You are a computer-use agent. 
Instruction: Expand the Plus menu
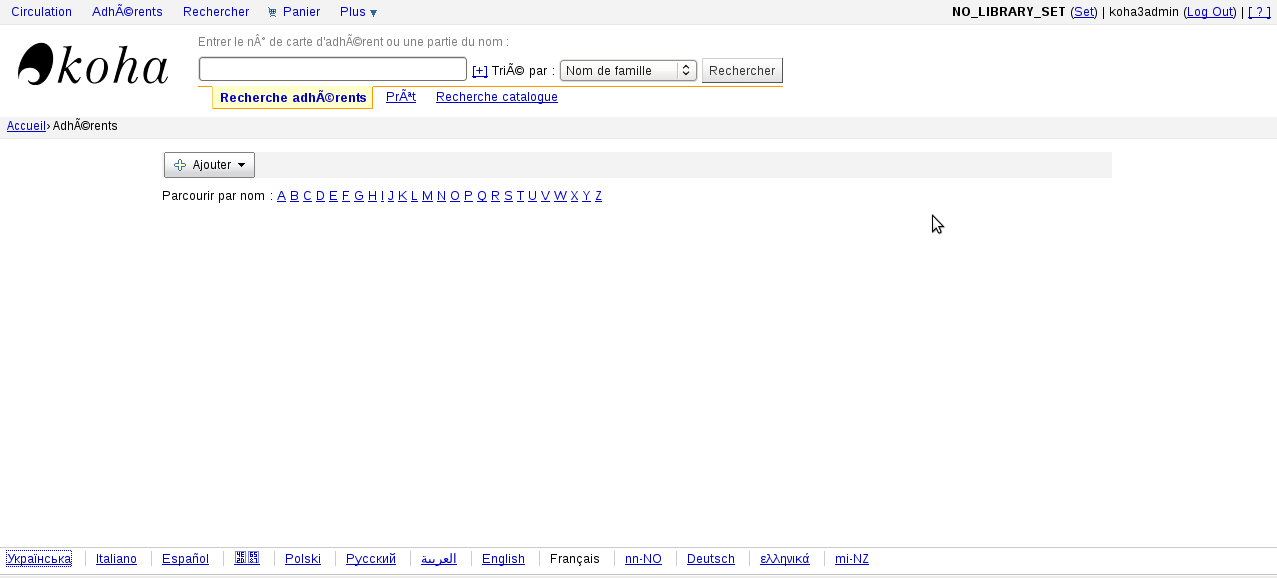(x=358, y=12)
